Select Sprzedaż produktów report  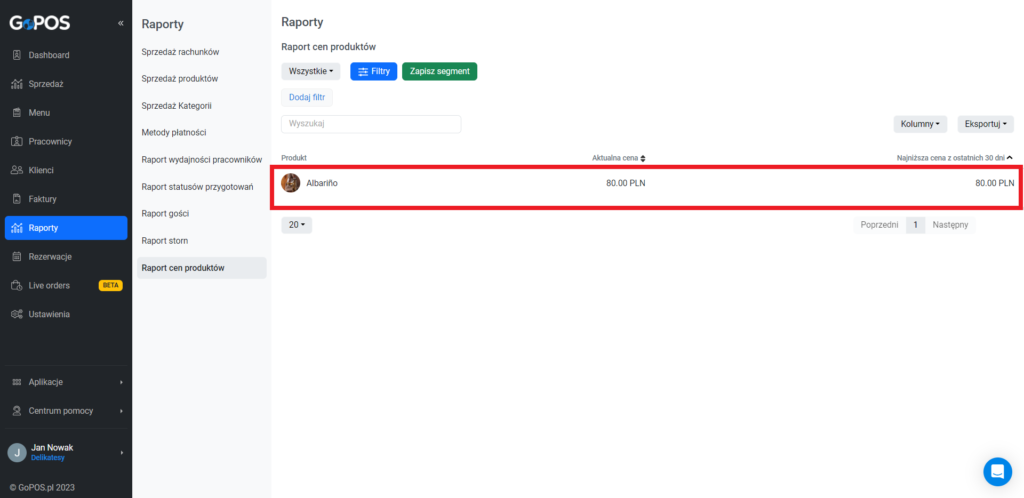click(180, 78)
